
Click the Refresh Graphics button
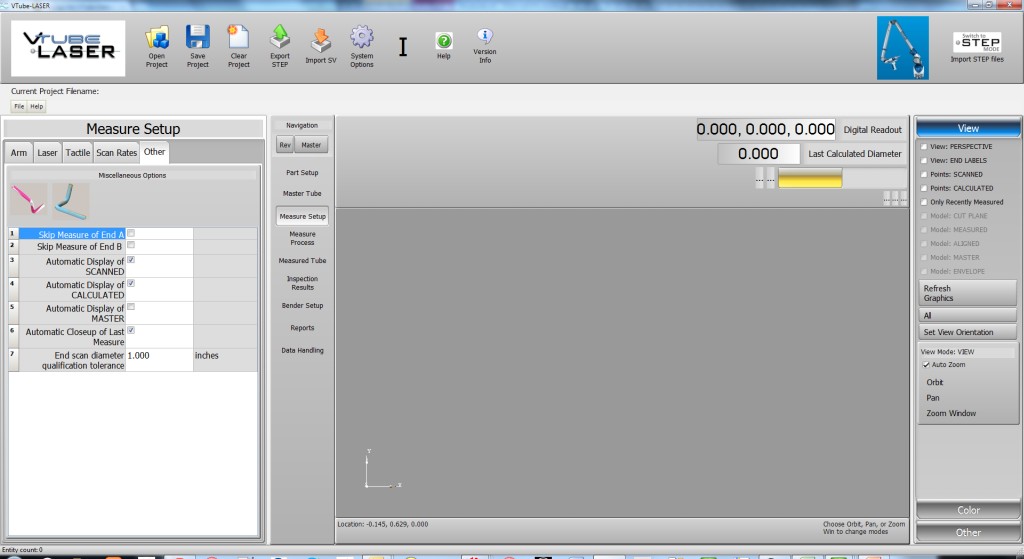[x=968, y=293]
